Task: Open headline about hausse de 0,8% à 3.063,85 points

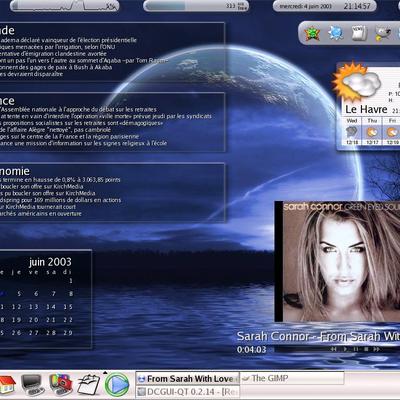Action: (60, 180)
